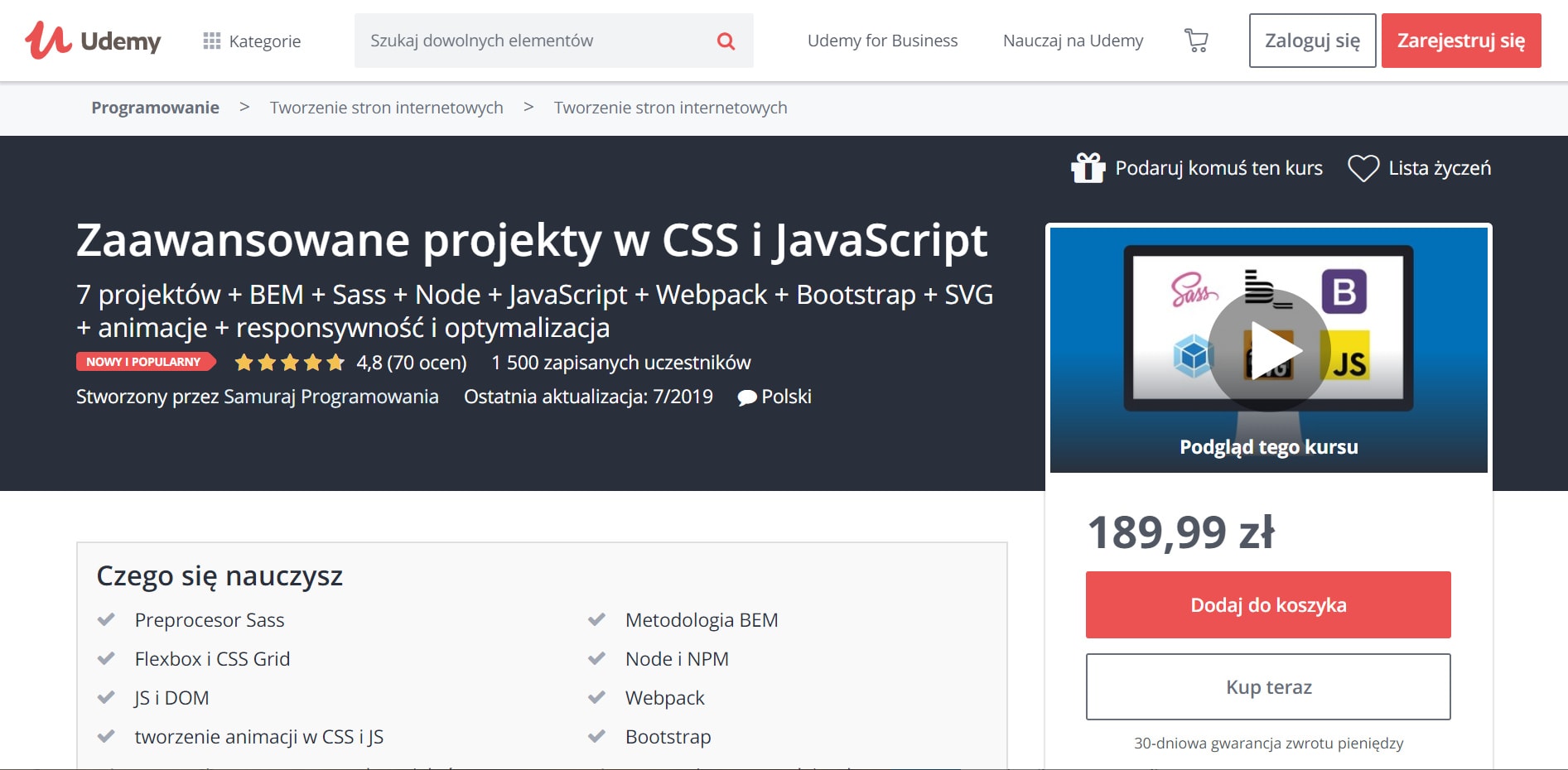Click 'Metodologia BEM' list item
This screenshot has height=770, width=1568.
coord(702,620)
